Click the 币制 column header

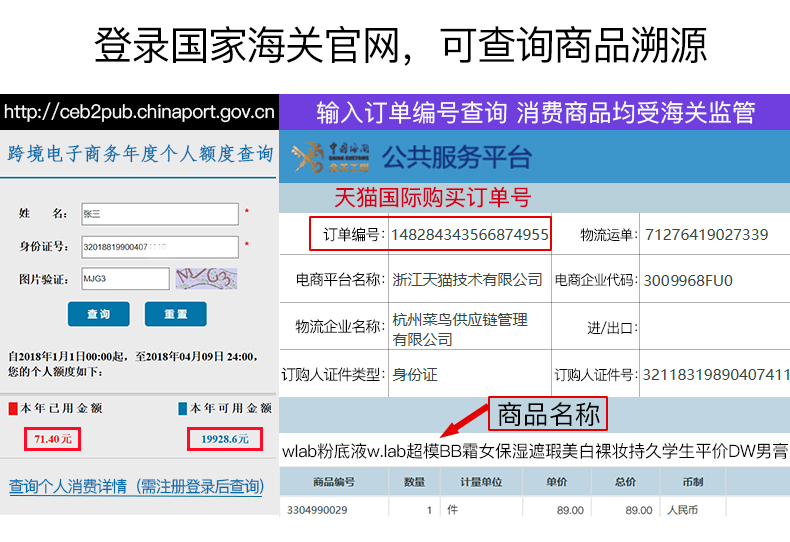pos(693,482)
